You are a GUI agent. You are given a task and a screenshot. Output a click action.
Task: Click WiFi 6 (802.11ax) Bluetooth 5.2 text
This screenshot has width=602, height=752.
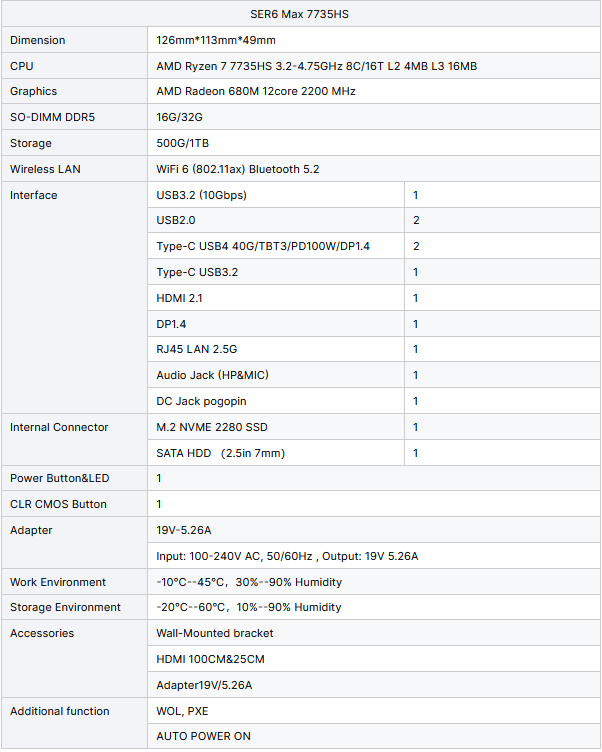[x=237, y=169]
